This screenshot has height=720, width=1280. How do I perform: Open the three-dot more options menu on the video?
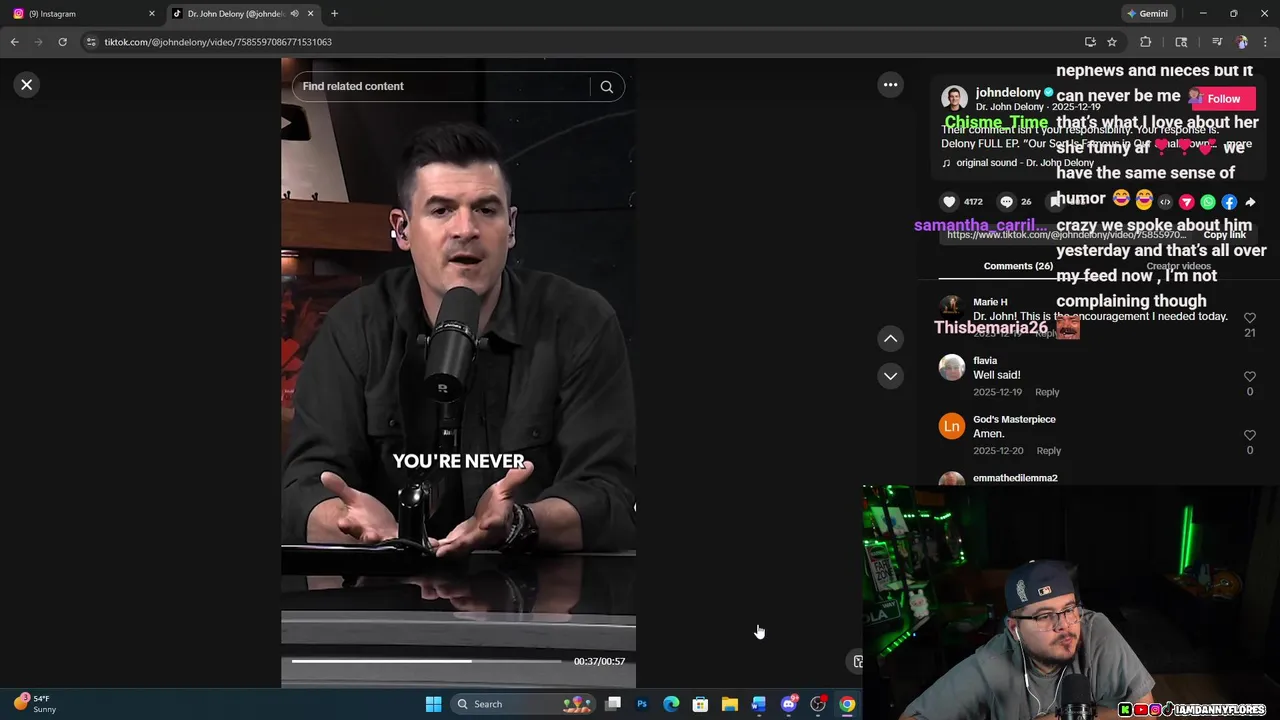click(890, 85)
